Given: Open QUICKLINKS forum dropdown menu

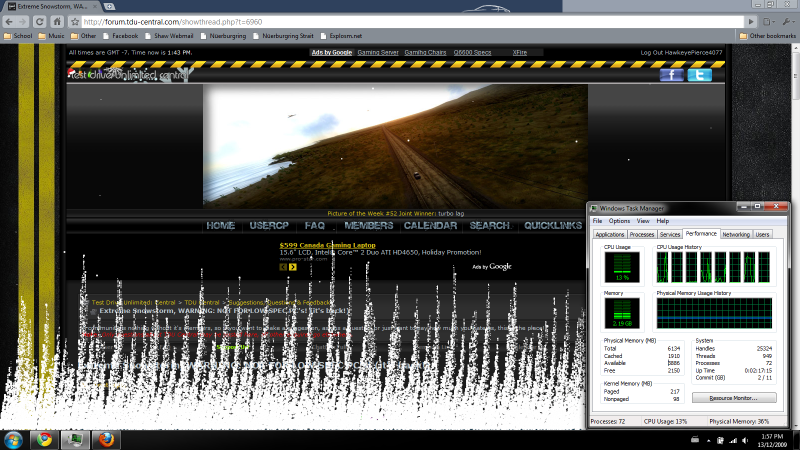Looking at the screenshot, I should [552, 226].
